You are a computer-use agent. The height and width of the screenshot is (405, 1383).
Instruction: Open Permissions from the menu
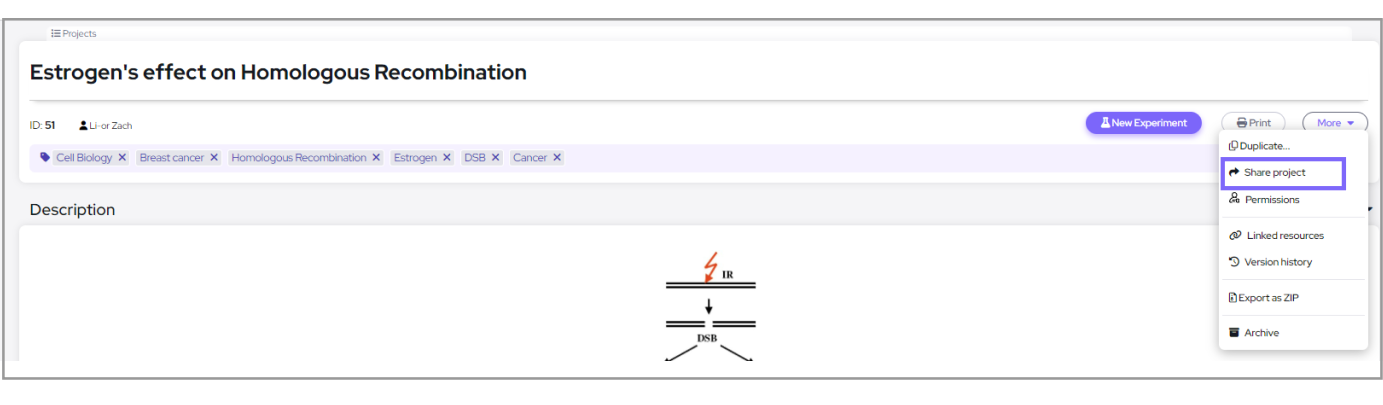pos(1271,200)
